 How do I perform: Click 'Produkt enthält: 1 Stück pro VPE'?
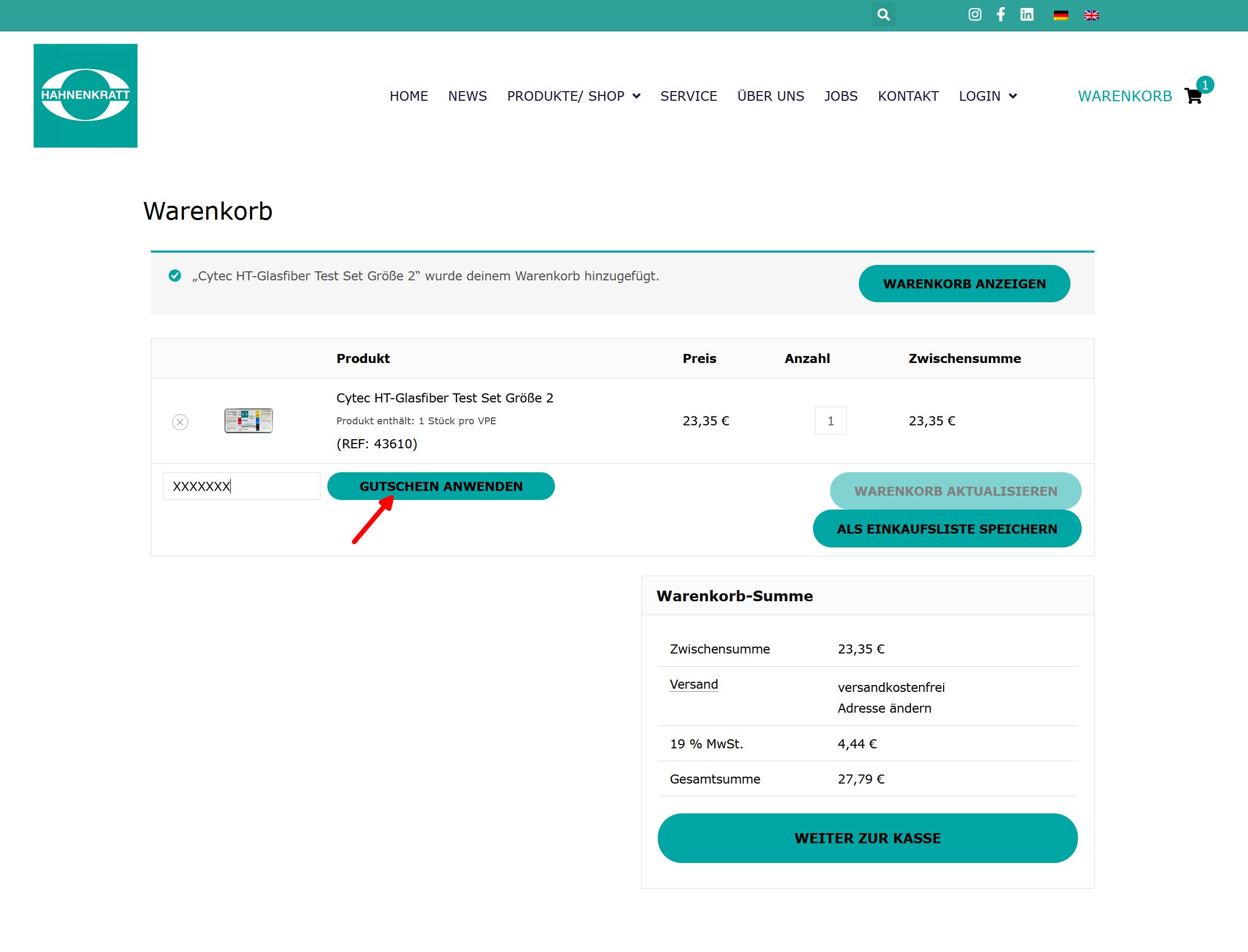click(x=416, y=421)
